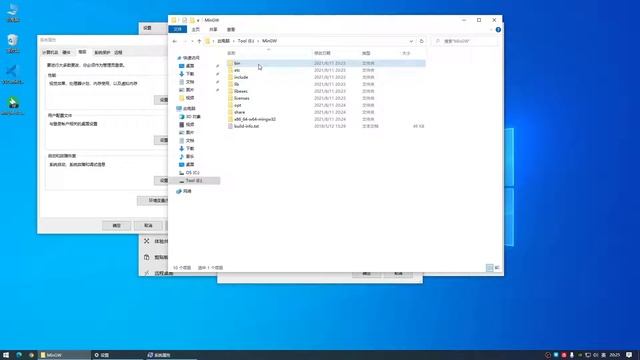This screenshot has width=640, height=360.
Task: Switch to 远程 tab in 系统属性
Action: pyautogui.click(x=118, y=52)
